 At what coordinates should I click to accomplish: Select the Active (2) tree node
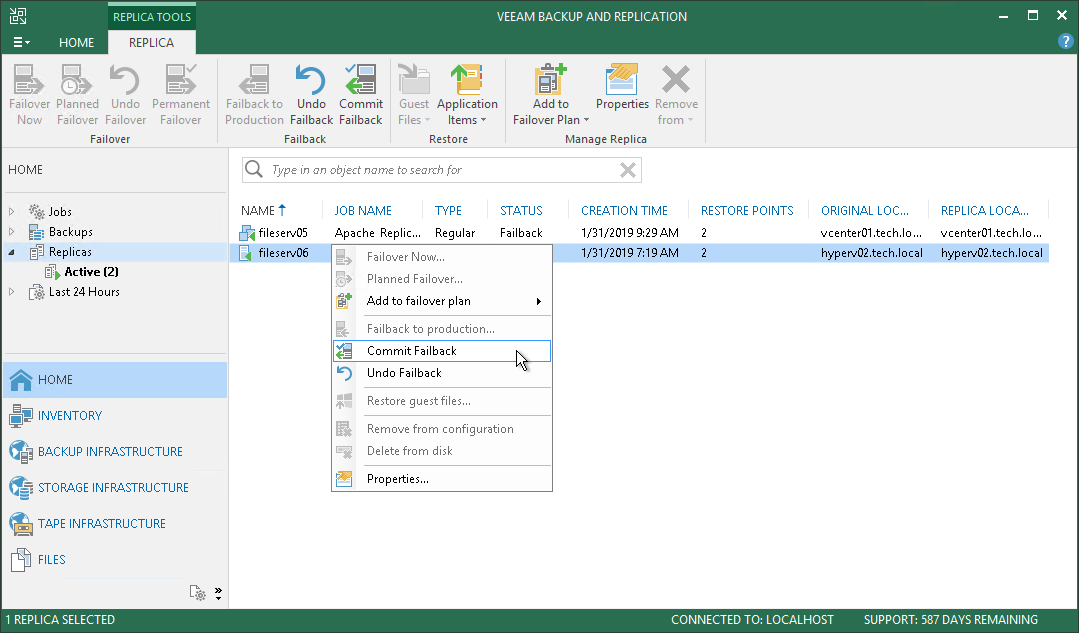[92, 272]
